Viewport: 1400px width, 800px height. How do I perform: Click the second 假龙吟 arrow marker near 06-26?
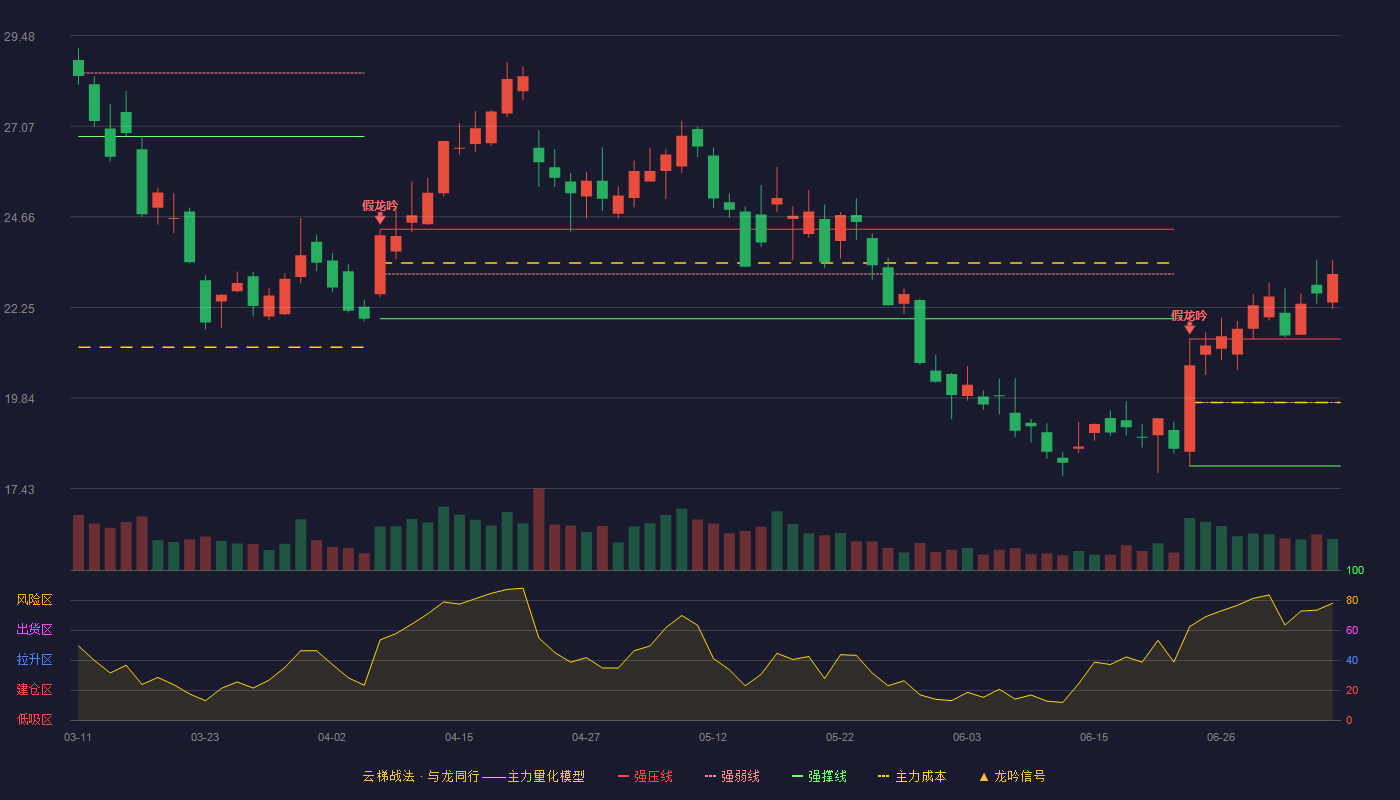[x=1190, y=328]
